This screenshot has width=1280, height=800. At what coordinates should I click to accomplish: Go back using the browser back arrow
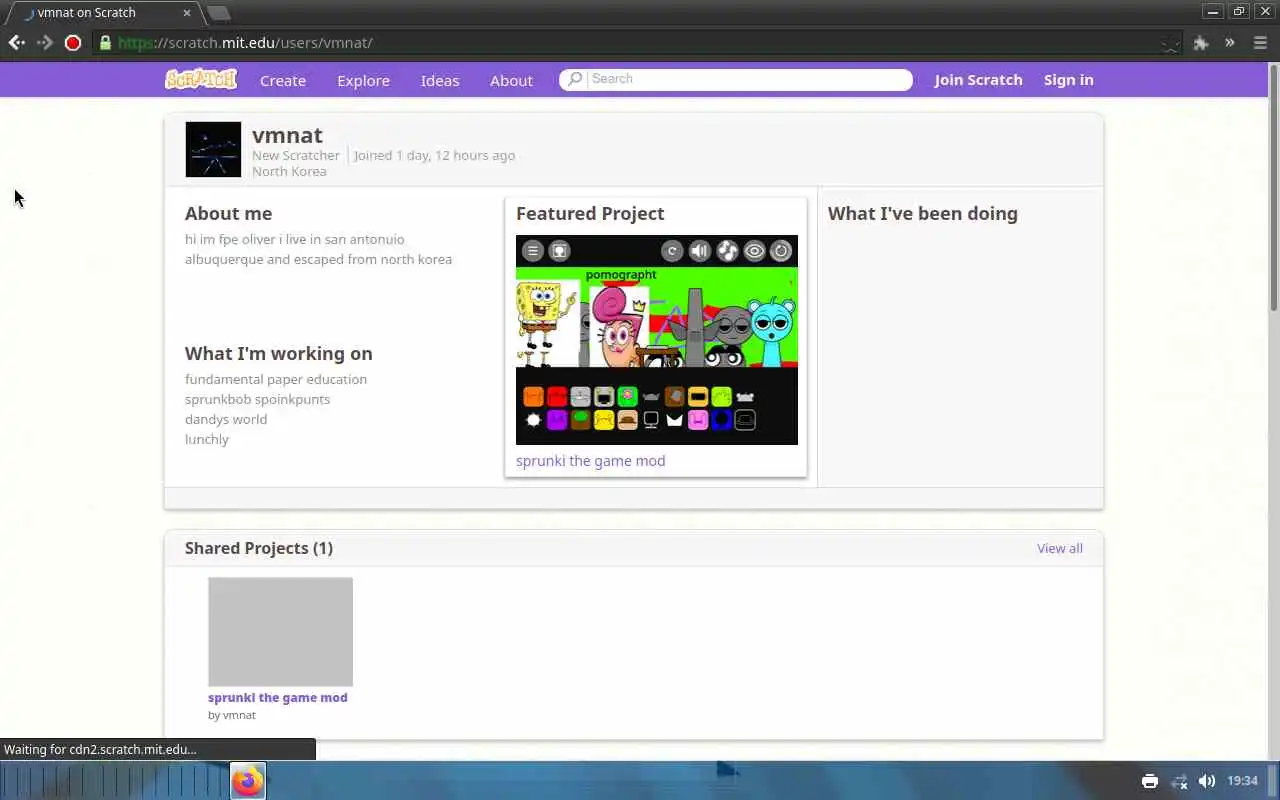click(16, 43)
